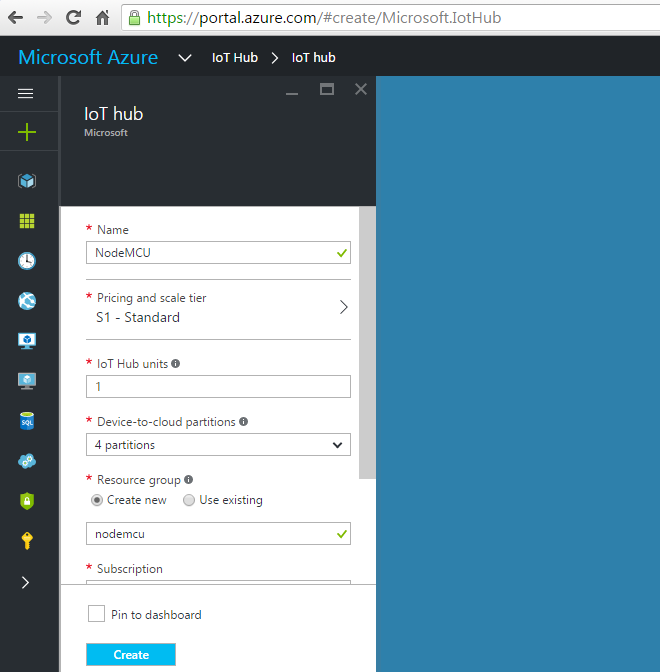660x672 pixels.
Task: Select Use existing resource group radio
Action: [189, 500]
